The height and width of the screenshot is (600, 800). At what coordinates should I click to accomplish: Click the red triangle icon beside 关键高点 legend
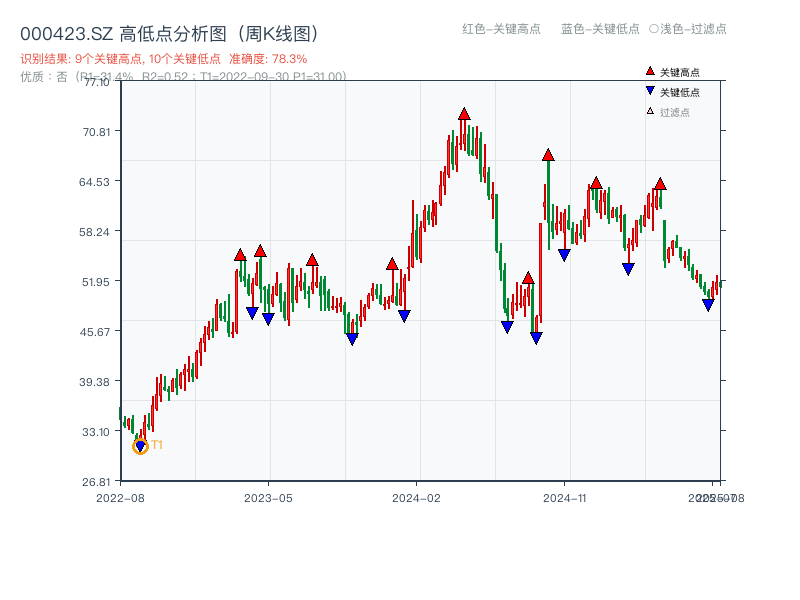click(650, 71)
